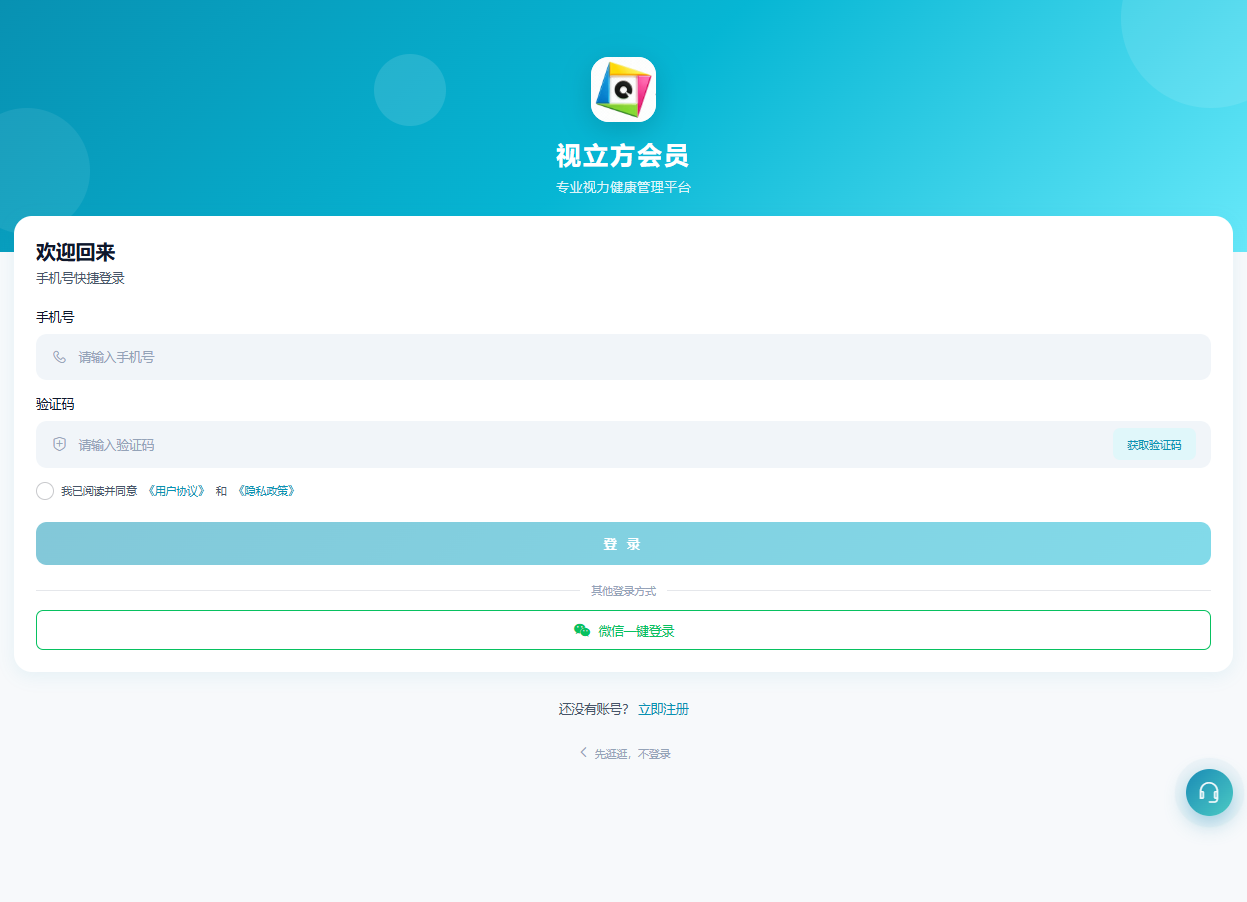Click the 欢迎回来 heading

click(76, 253)
